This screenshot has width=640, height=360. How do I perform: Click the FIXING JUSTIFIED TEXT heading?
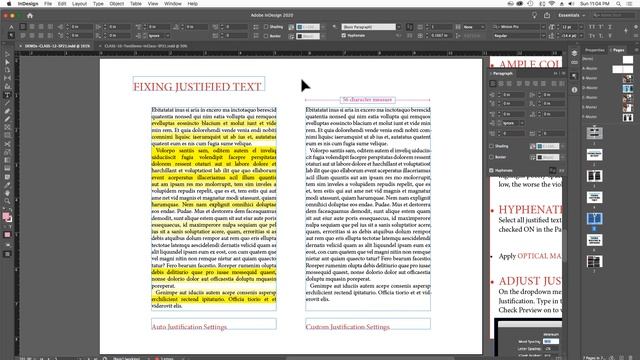coord(197,87)
